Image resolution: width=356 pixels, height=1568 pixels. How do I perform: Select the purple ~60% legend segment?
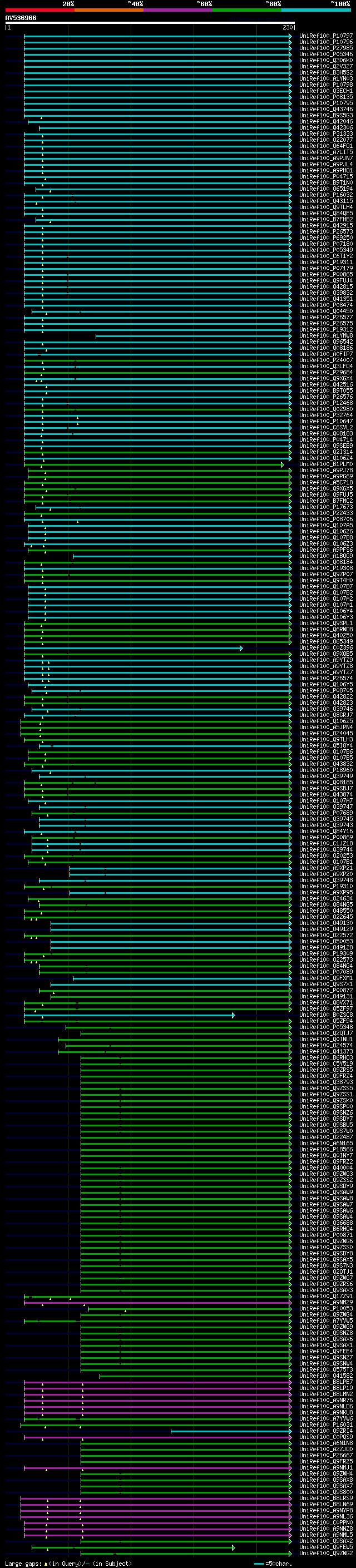tap(177, 11)
